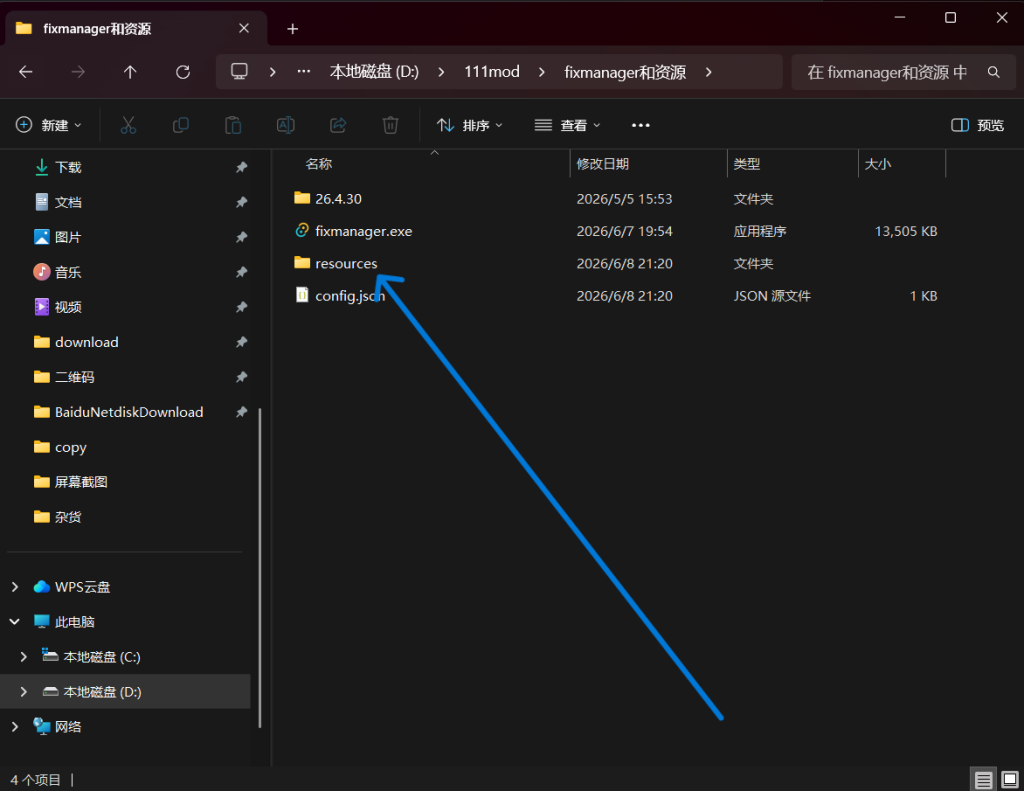This screenshot has width=1024, height=791.
Task: Select the resources folder in file list
Action: point(345,263)
